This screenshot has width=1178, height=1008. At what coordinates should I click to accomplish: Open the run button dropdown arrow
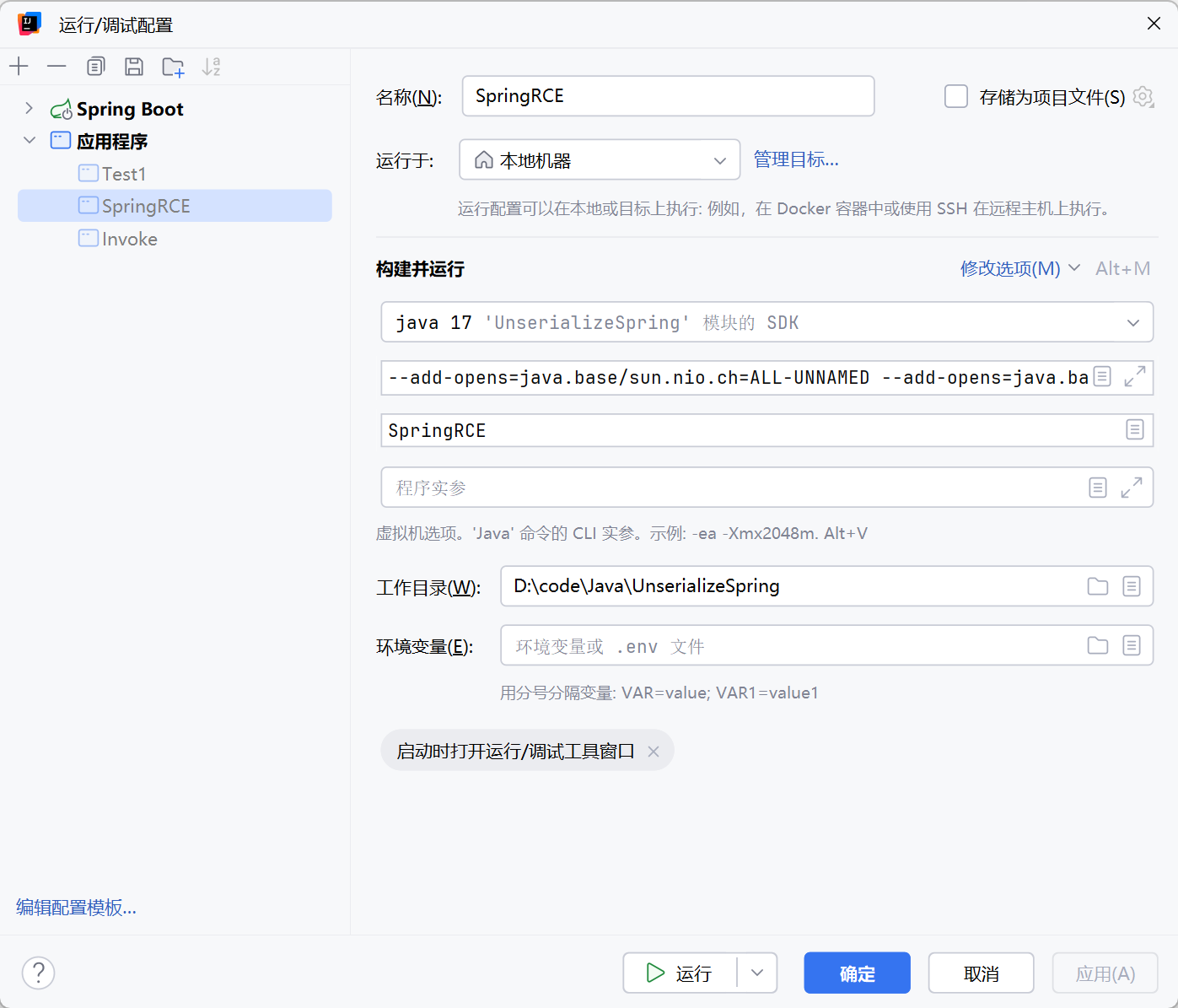click(757, 973)
